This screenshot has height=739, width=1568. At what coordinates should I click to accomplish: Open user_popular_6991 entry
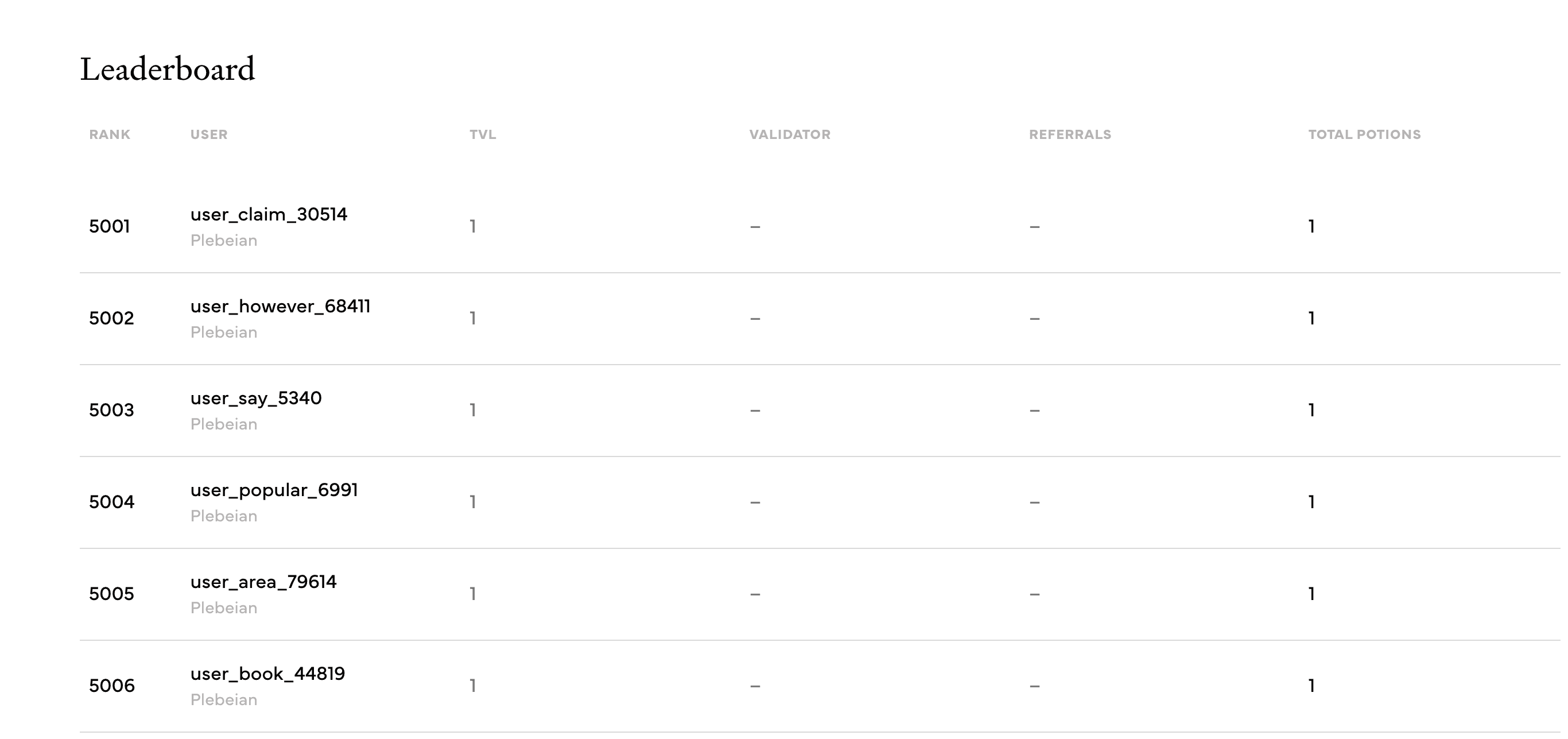pos(274,490)
